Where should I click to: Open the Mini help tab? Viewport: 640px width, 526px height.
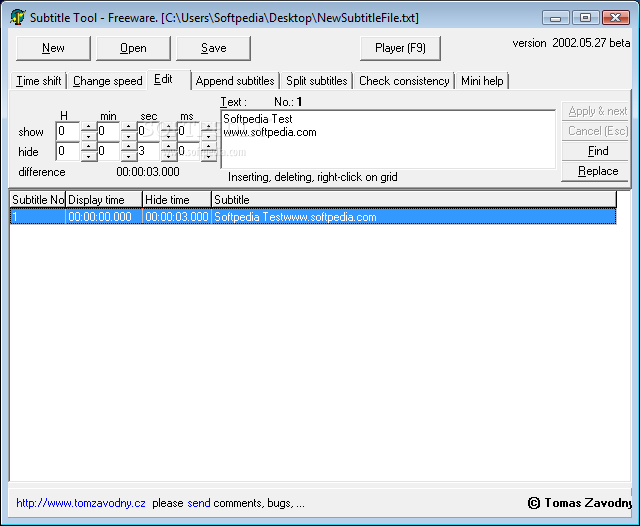click(x=482, y=81)
